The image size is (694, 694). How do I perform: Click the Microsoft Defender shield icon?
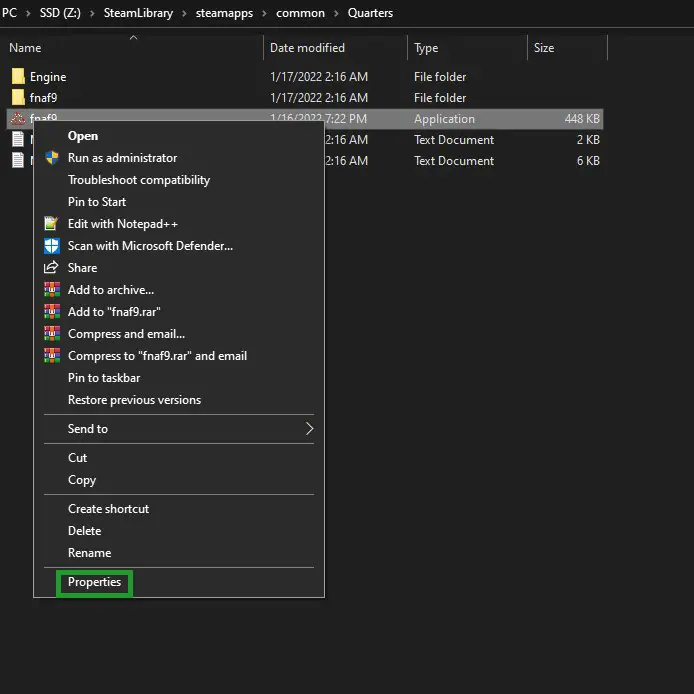click(52, 246)
